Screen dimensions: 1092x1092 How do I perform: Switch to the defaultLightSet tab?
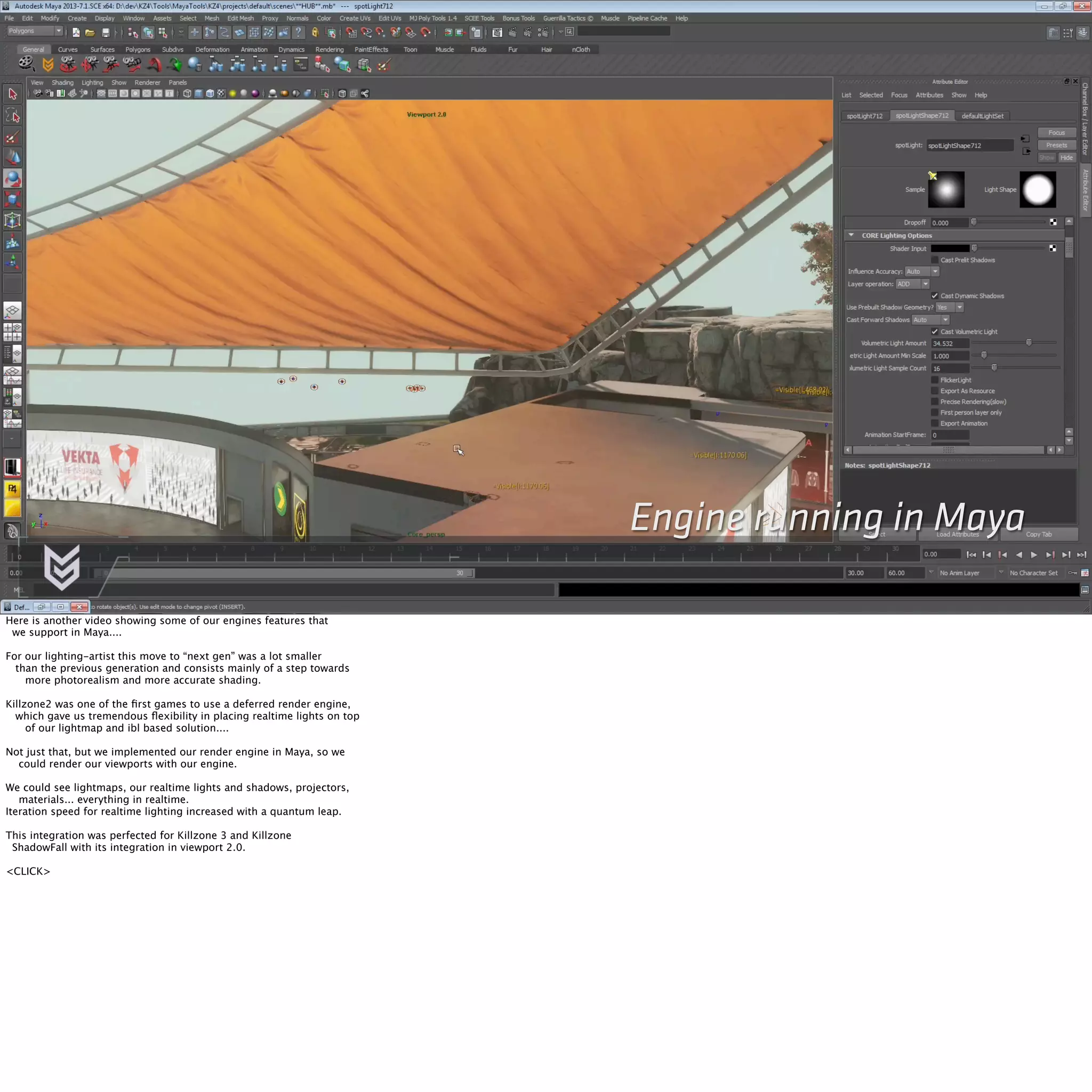coord(982,116)
